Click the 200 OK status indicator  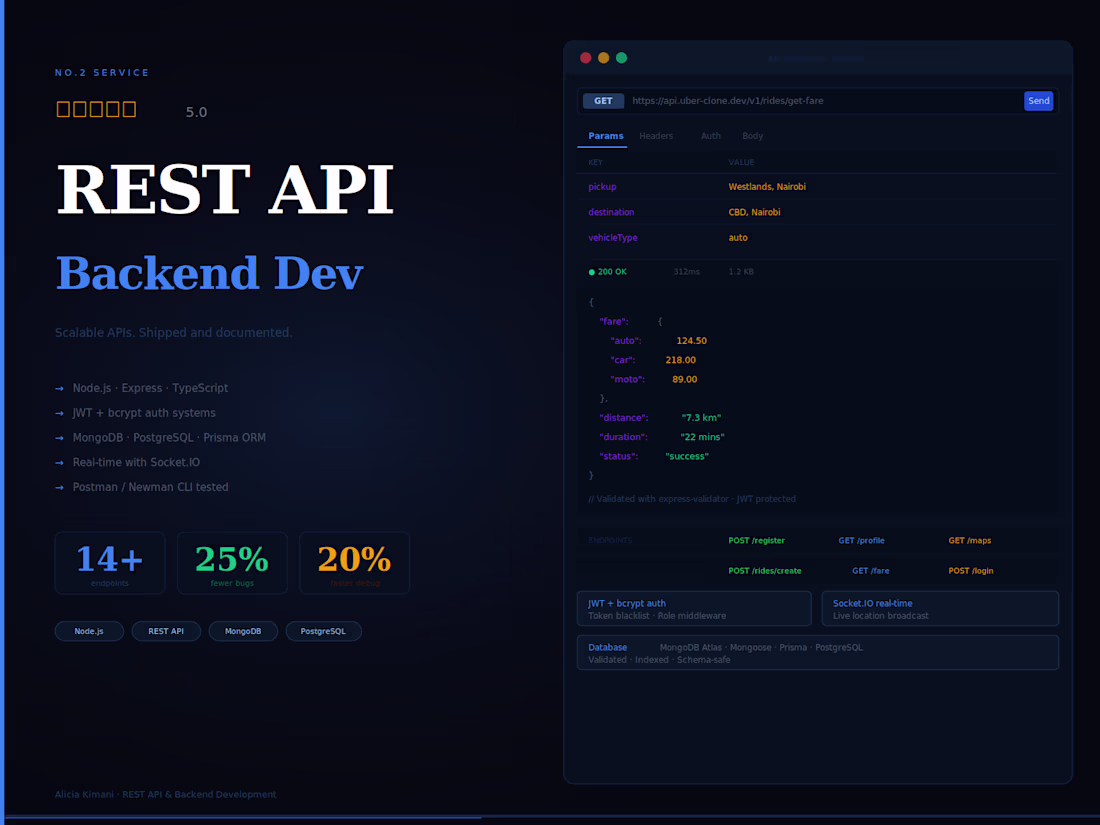click(608, 271)
